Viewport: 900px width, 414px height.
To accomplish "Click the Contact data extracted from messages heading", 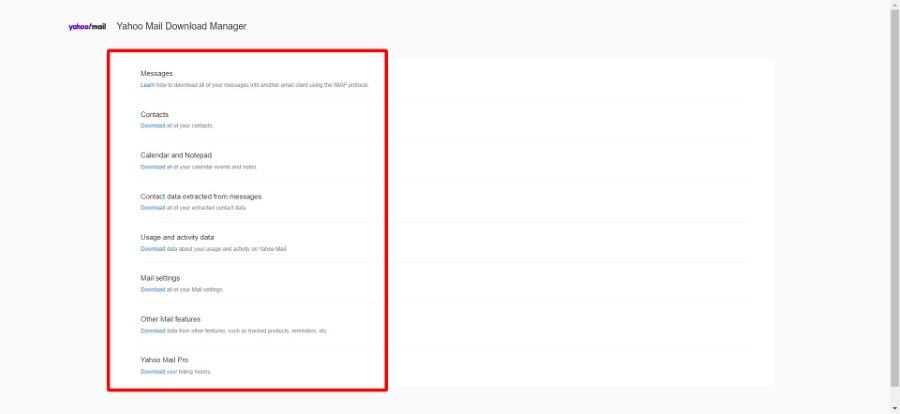I will click(201, 196).
